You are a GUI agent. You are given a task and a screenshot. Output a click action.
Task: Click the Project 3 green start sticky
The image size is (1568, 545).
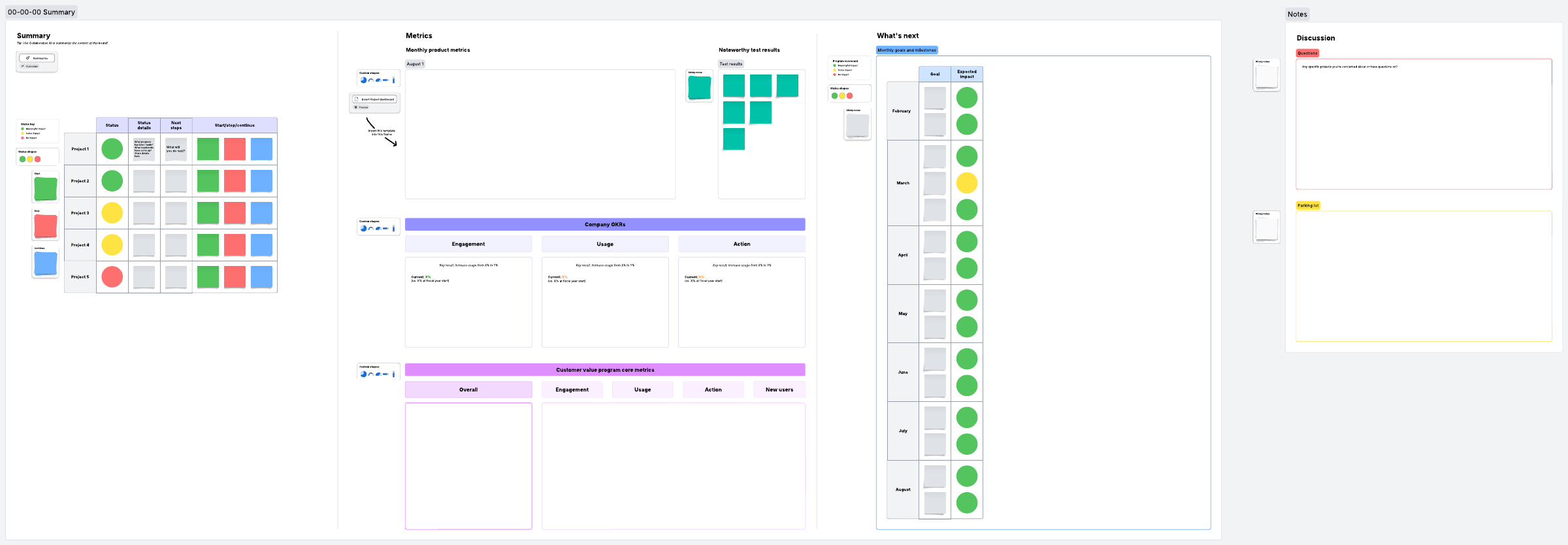point(208,214)
